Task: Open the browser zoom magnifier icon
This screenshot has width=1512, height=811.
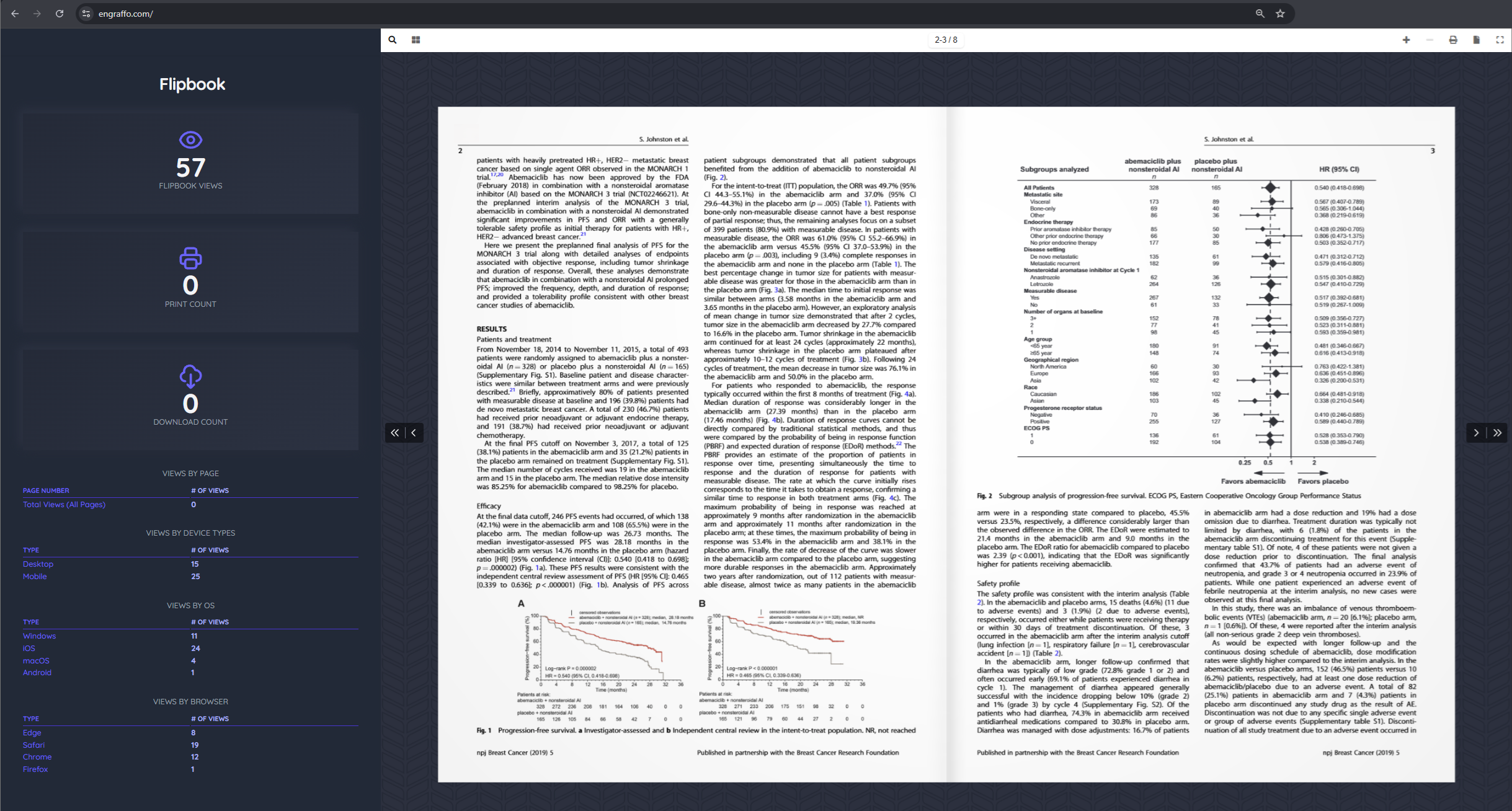Action: [1260, 14]
